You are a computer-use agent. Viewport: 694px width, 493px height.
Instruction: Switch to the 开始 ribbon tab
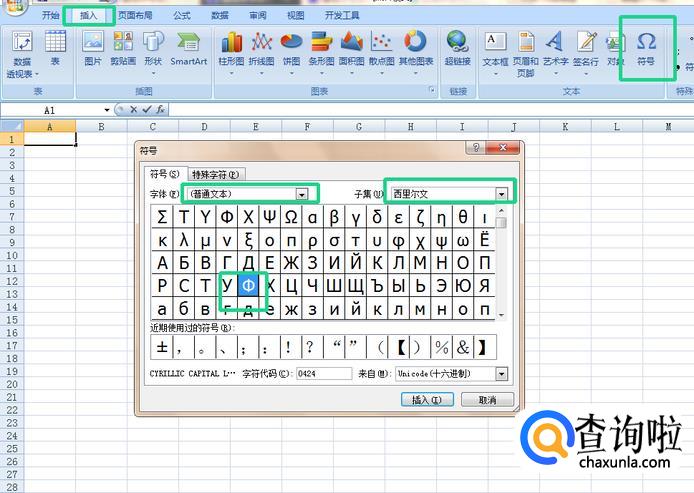(x=50, y=15)
